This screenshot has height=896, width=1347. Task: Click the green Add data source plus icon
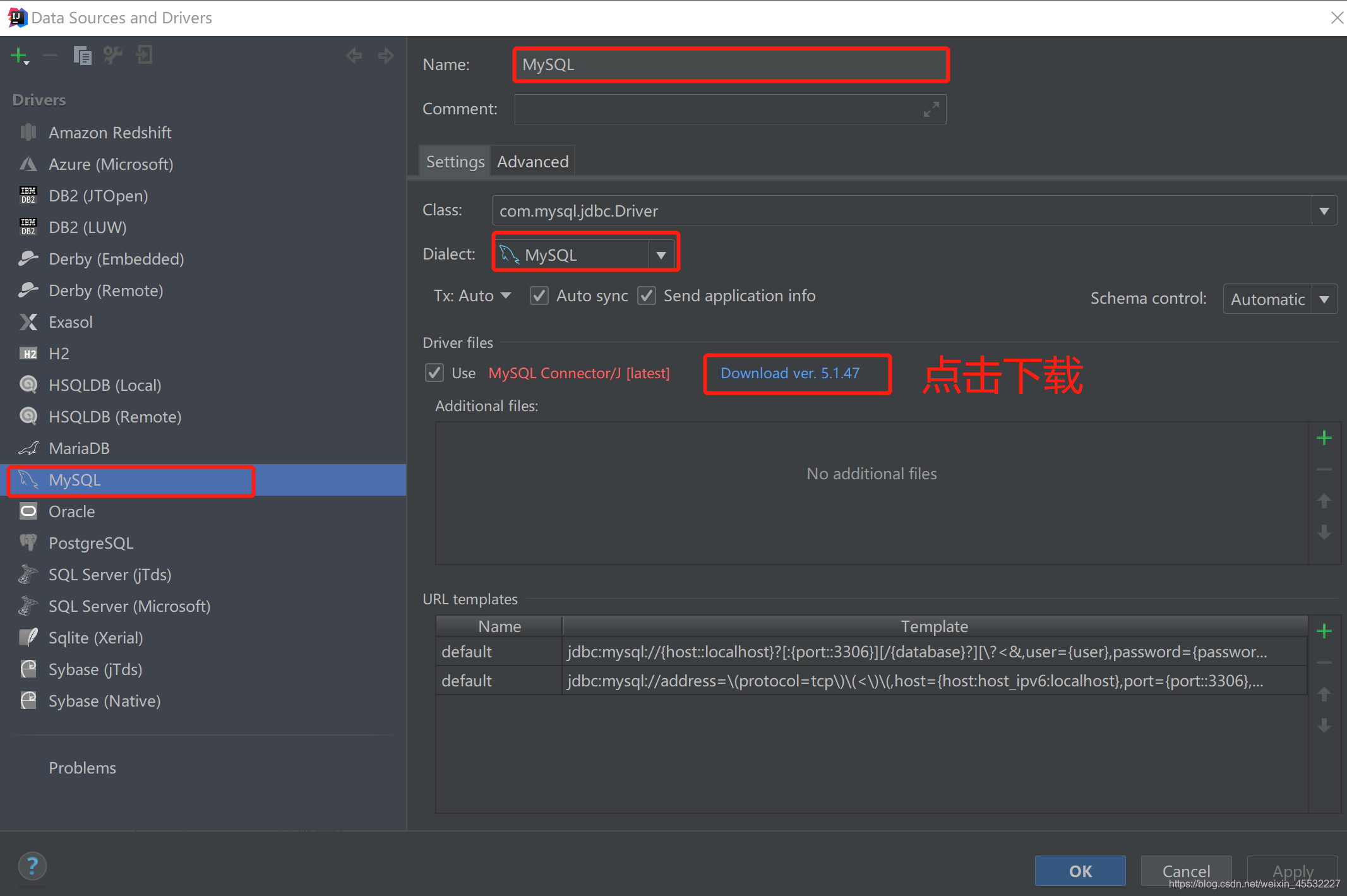20,56
